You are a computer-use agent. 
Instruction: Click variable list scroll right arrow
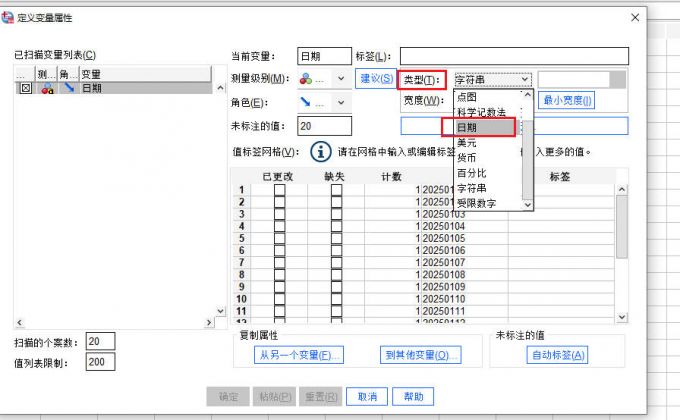pos(209,322)
